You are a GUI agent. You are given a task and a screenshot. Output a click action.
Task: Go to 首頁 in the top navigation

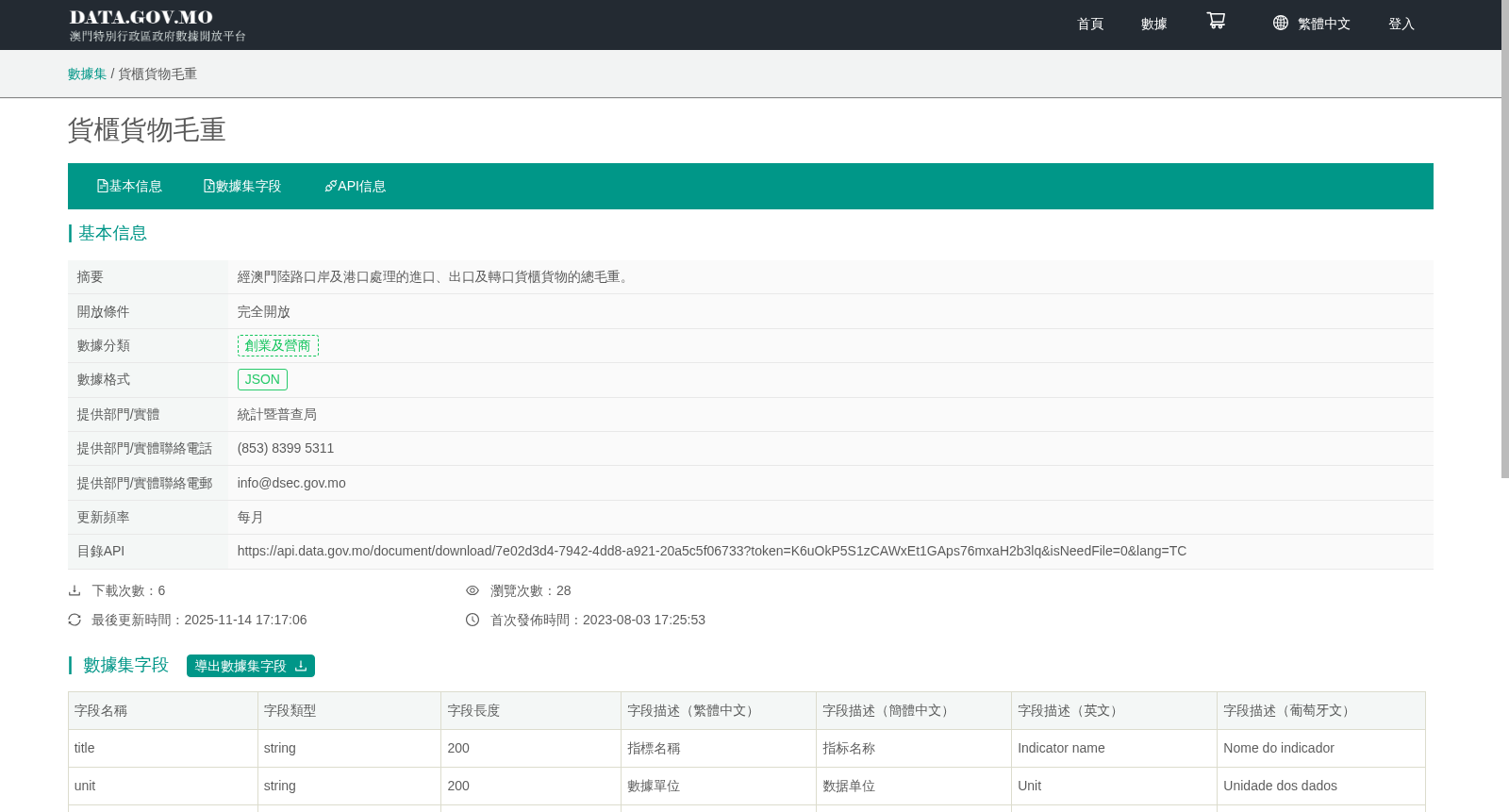(x=1090, y=24)
